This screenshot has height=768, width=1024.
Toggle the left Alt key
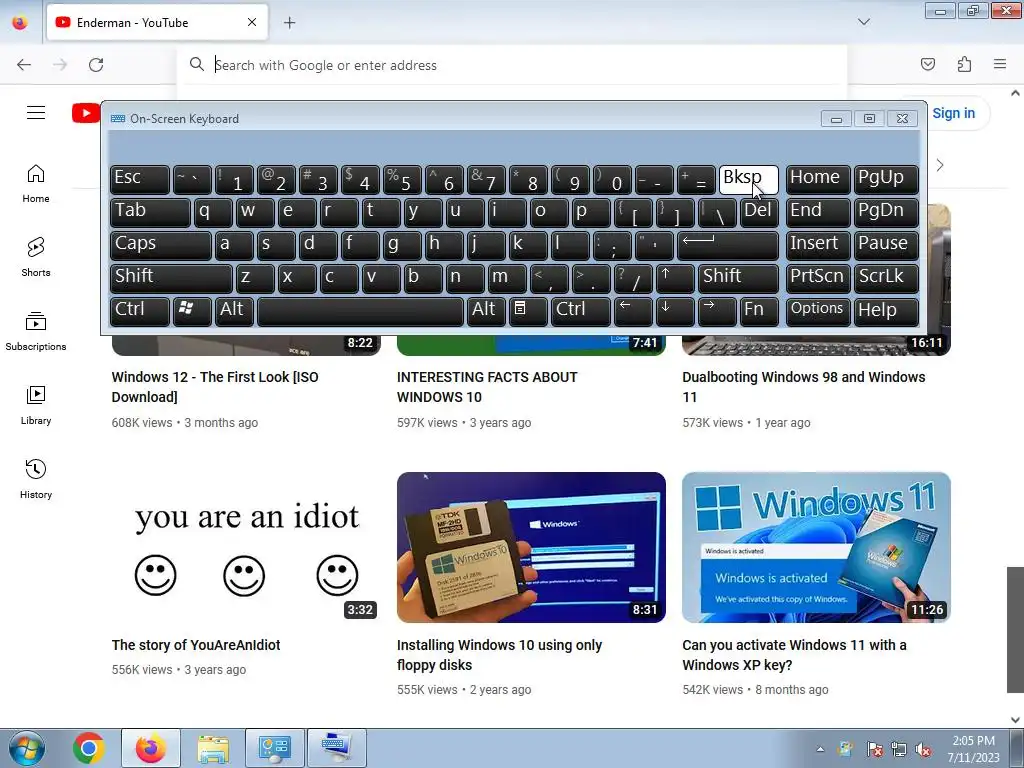tap(234, 312)
